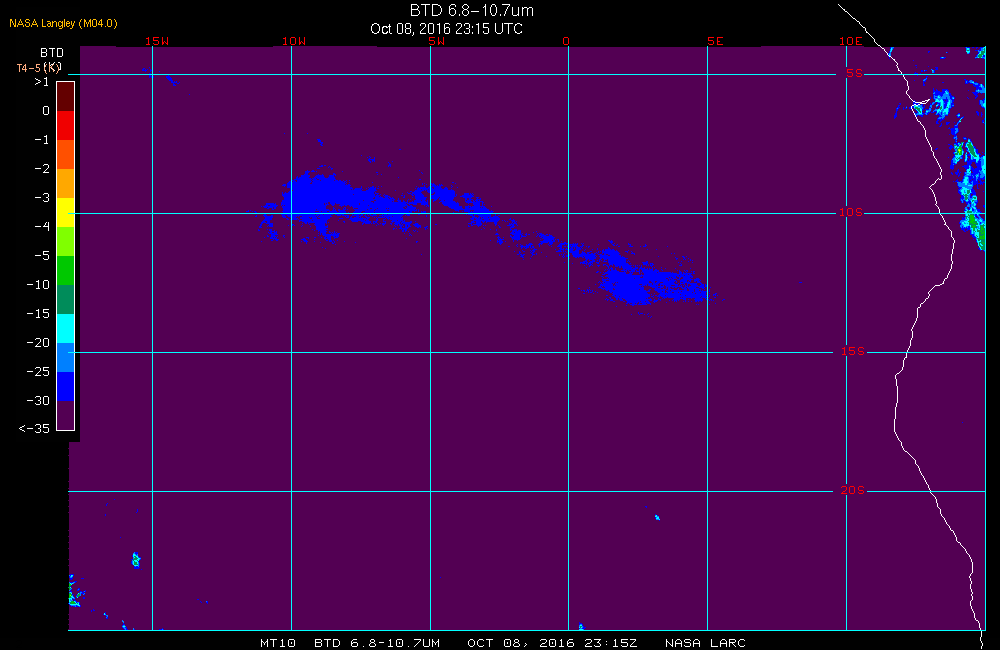
Task: Click the yellow -3 to -4 legend swatch
Action: point(66,212)
